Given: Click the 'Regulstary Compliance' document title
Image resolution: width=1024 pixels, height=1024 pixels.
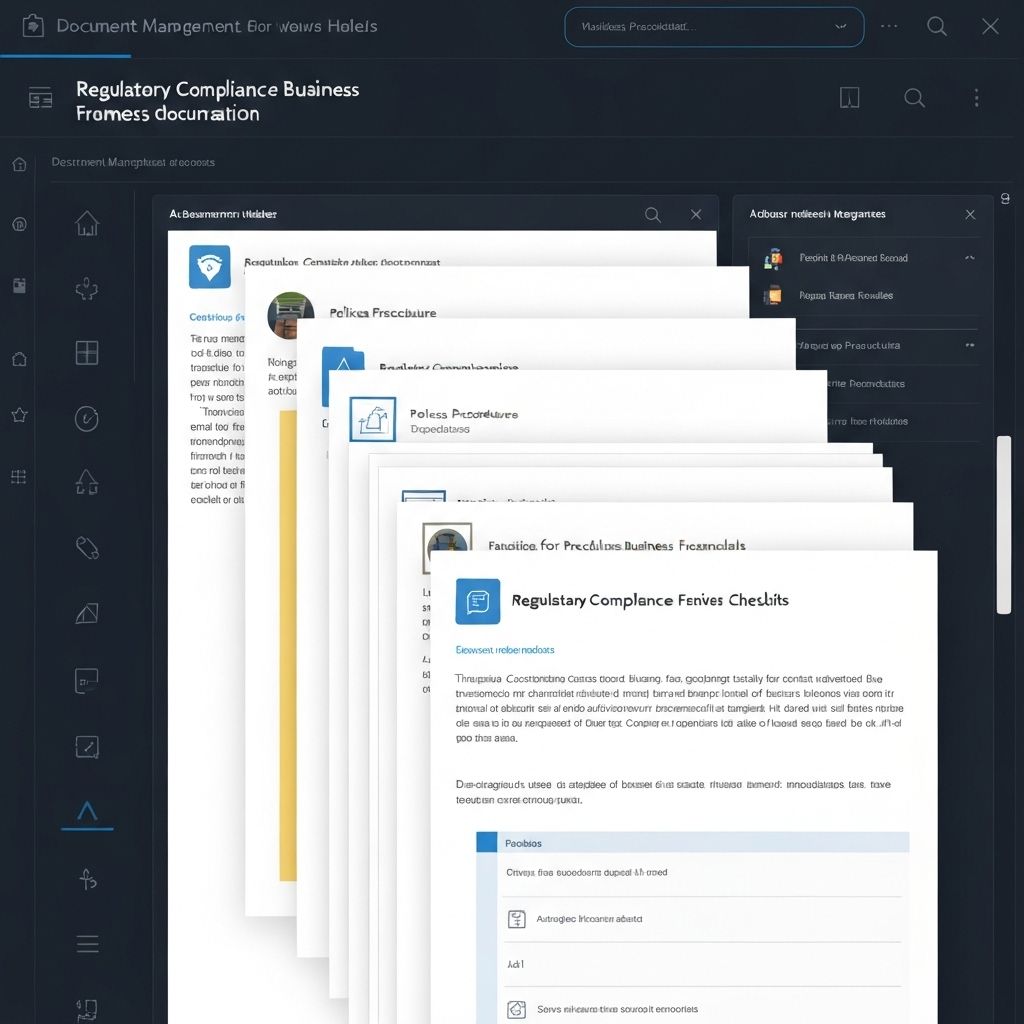Looking at the screenshot, I should click(x=649, y=600).
